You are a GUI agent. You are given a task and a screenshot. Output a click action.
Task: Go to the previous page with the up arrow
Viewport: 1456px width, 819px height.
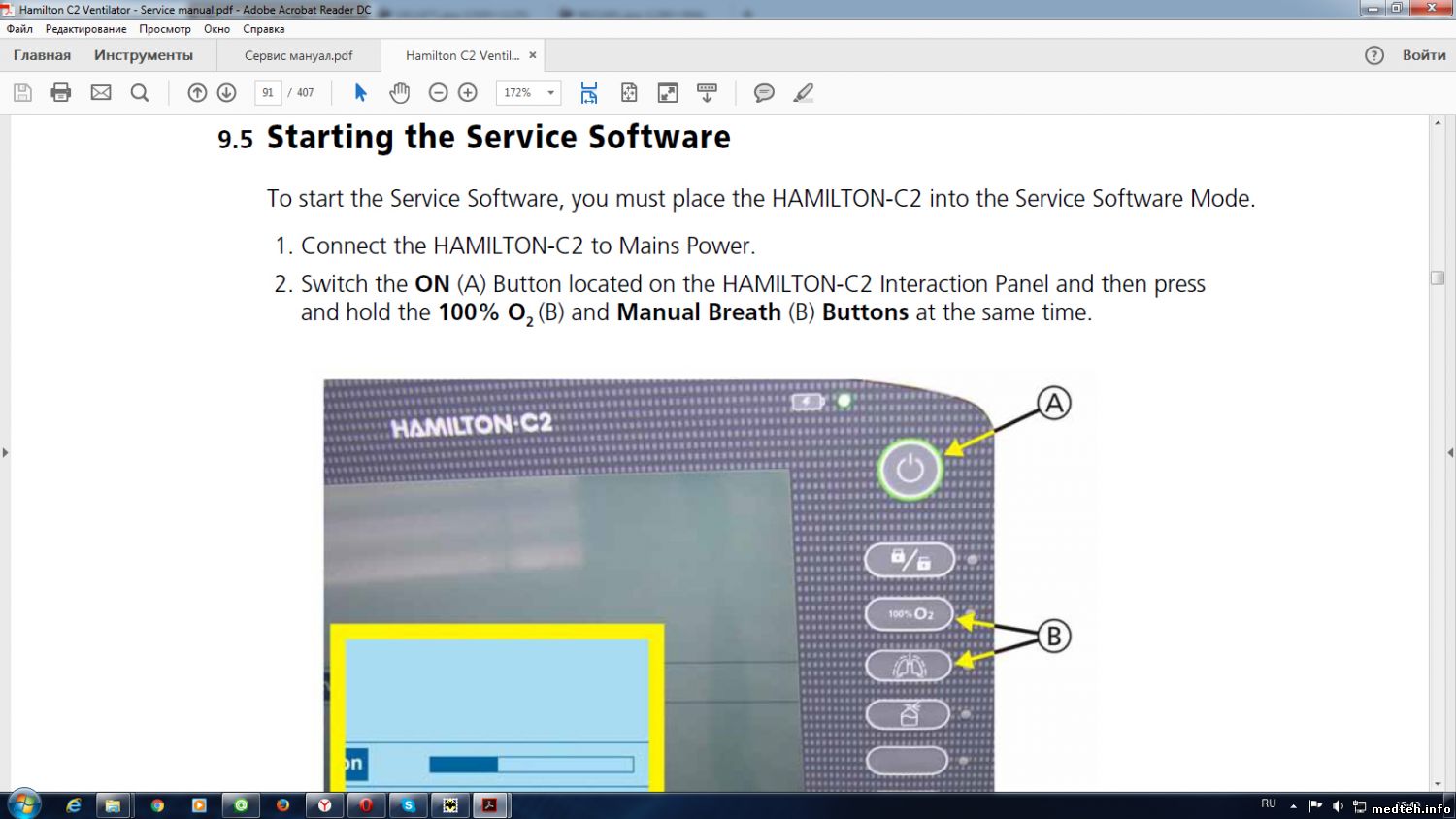pos(197,93)
